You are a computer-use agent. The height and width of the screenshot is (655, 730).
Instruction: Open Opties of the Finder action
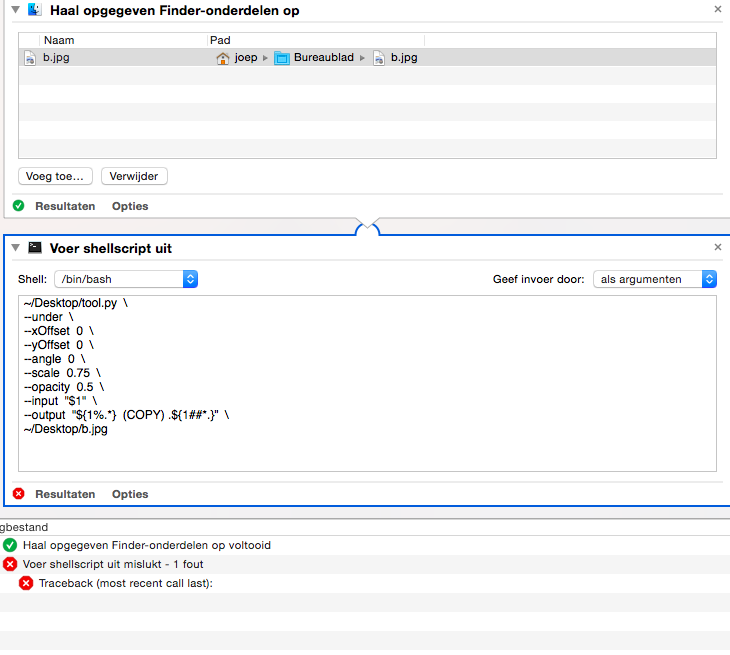coord(130,206)
